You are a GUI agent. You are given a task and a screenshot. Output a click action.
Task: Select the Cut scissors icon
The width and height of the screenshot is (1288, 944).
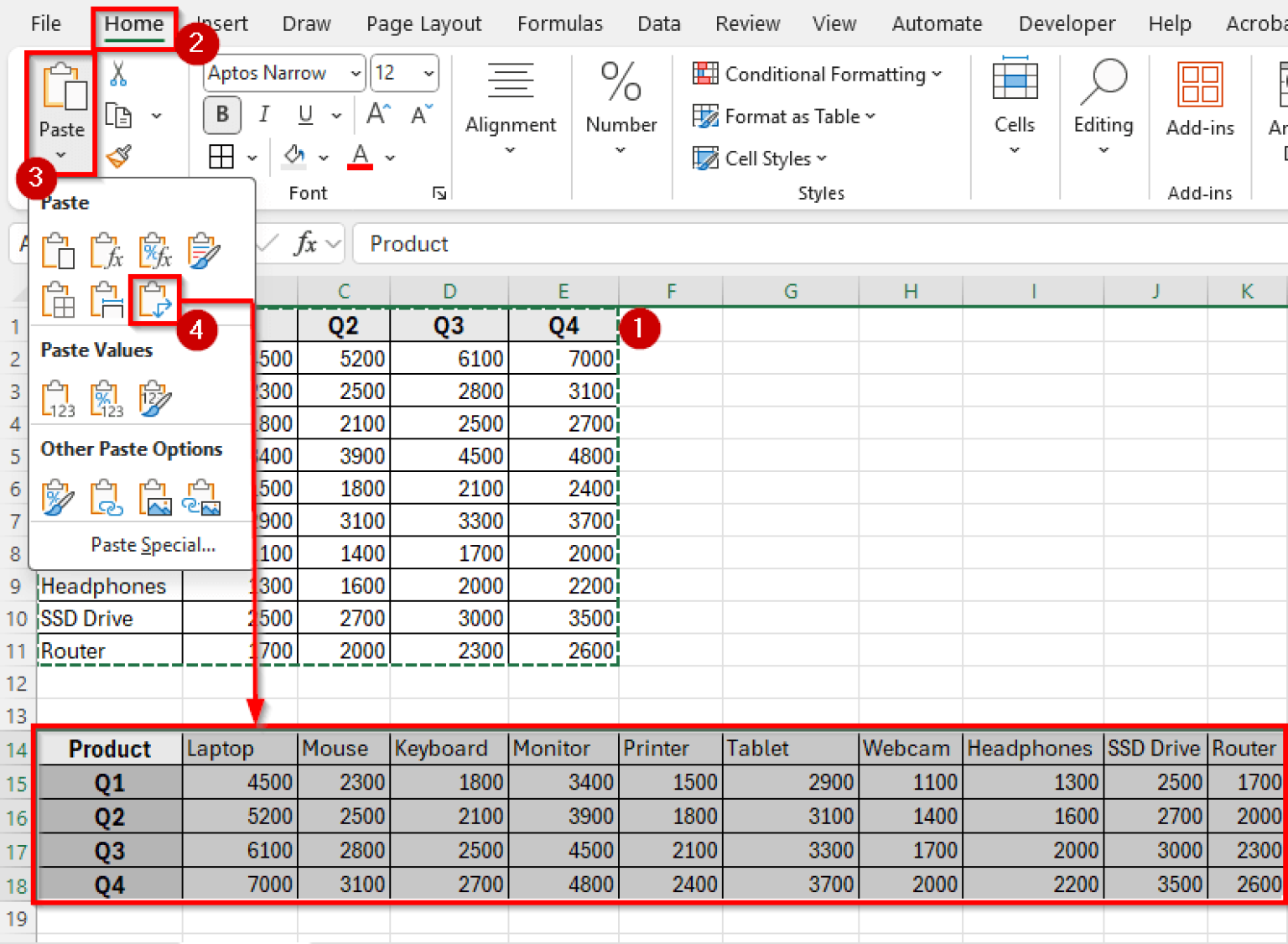click(x=118, y=74)
